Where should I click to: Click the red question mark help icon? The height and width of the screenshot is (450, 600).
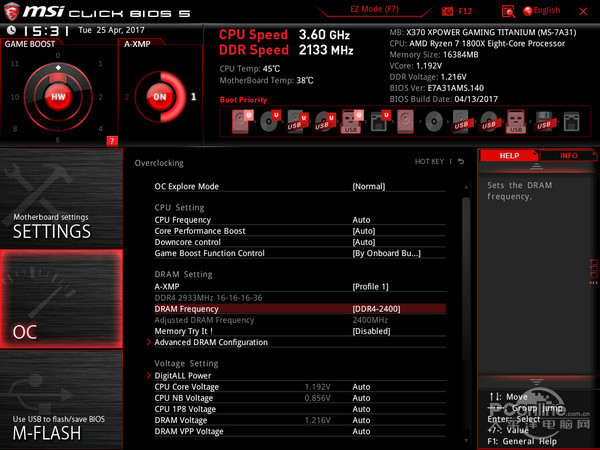[x=112, y=141]
